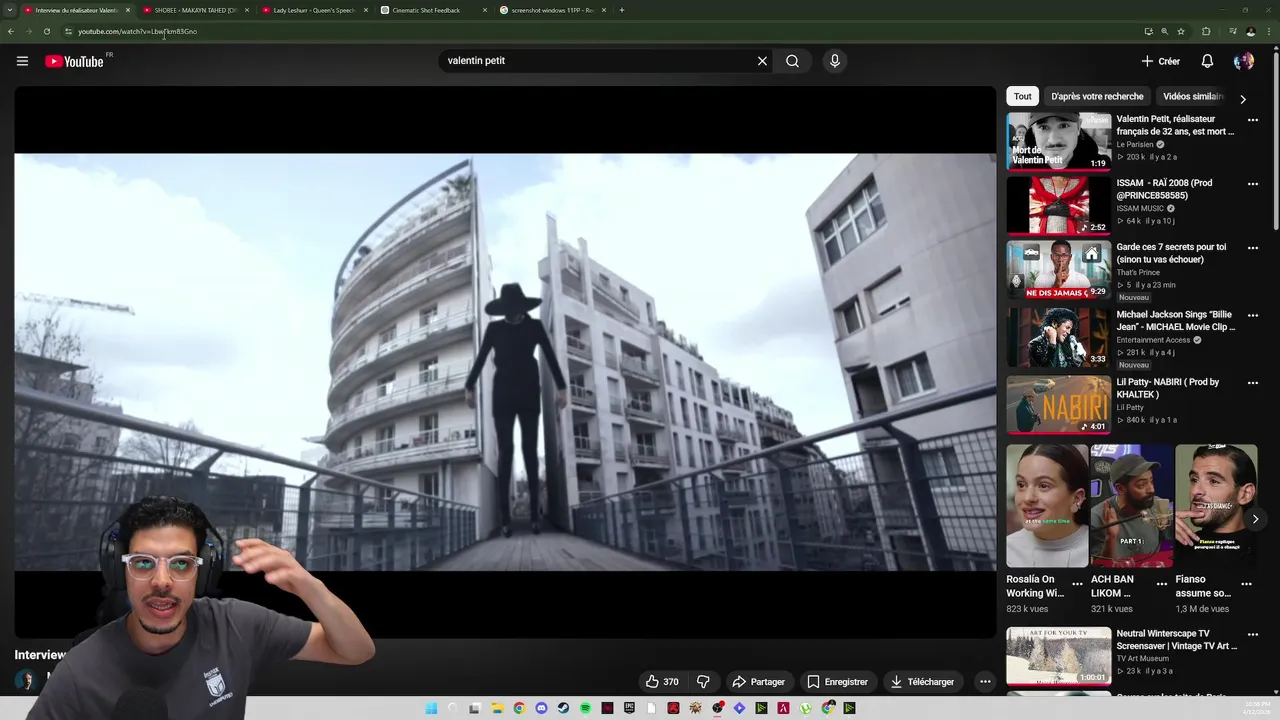This screenshot has height=720, width=1280.
Task: Switch to Lady Leshurr Queen's Speech tab
Action: 314,10
